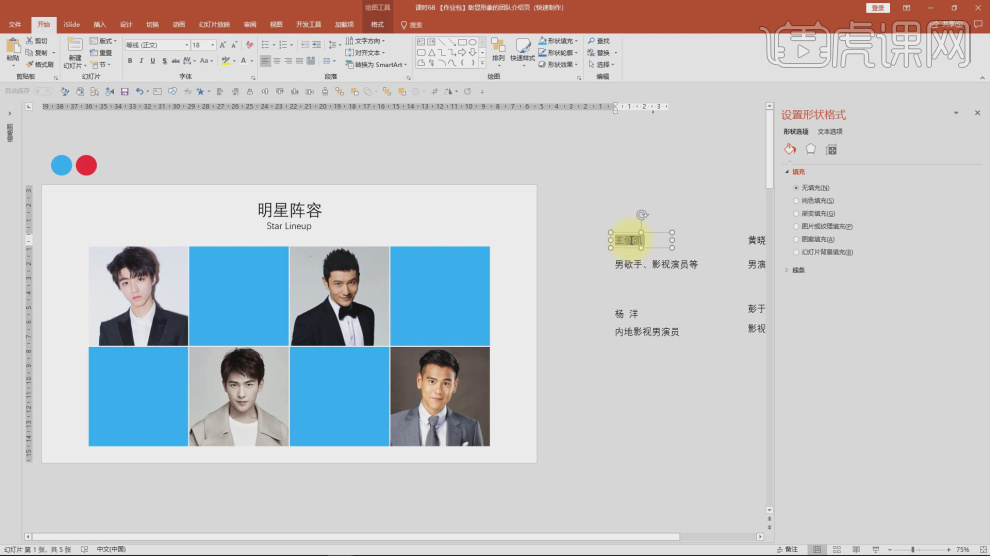Open Text Direction (文字方向) dropdown

click(366, 41)
